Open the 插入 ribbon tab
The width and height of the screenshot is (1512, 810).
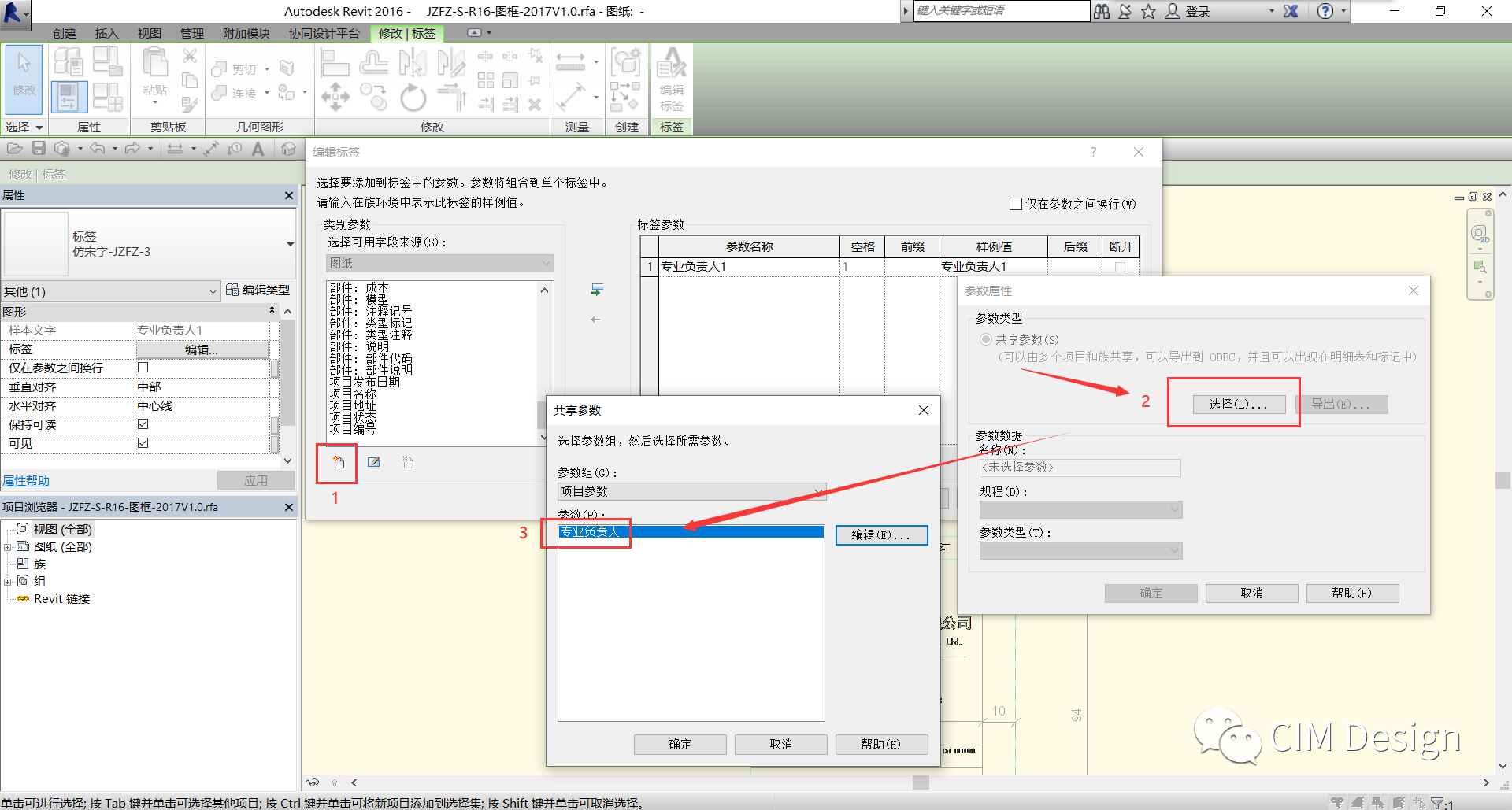point(106,33)
